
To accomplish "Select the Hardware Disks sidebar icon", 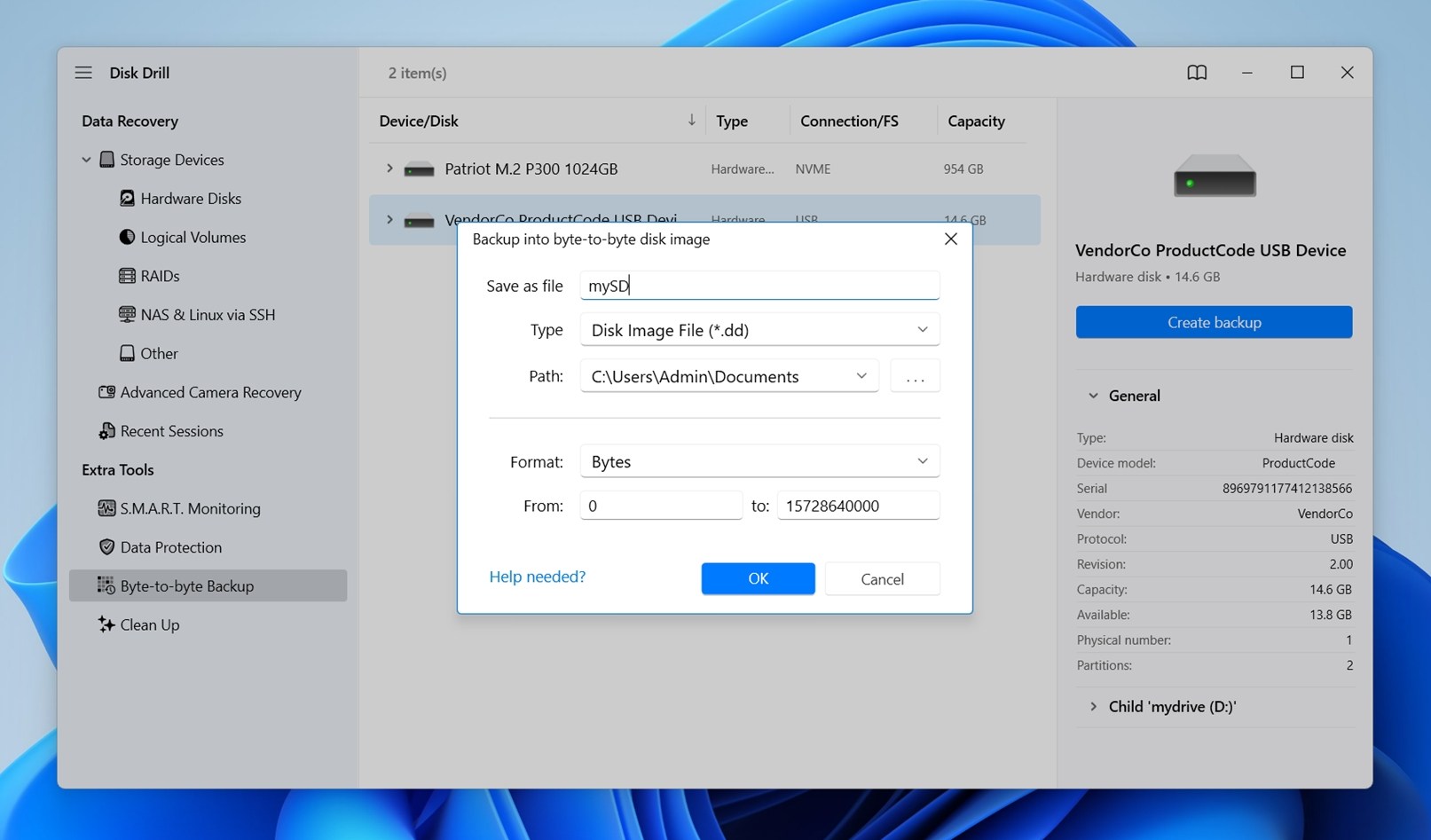I will pyautogui.click(x=128, y=198).
